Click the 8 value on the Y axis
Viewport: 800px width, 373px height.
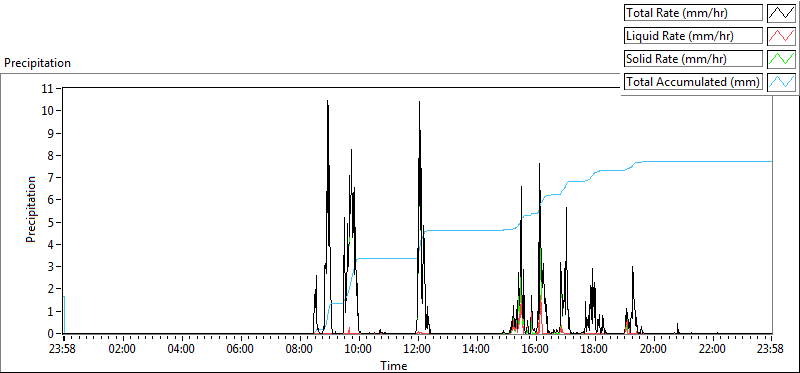[52, 155]
